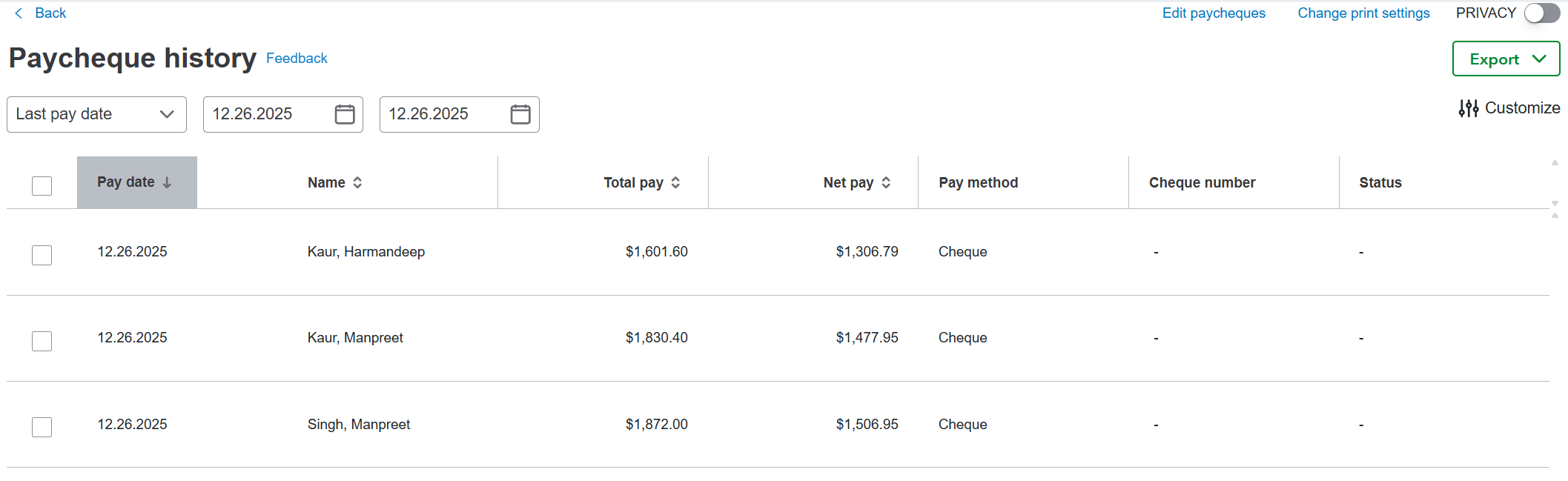Sort the Net pay column arrows
The image size is (1568, 481).
pyautogui.click(x=886, y=182)
